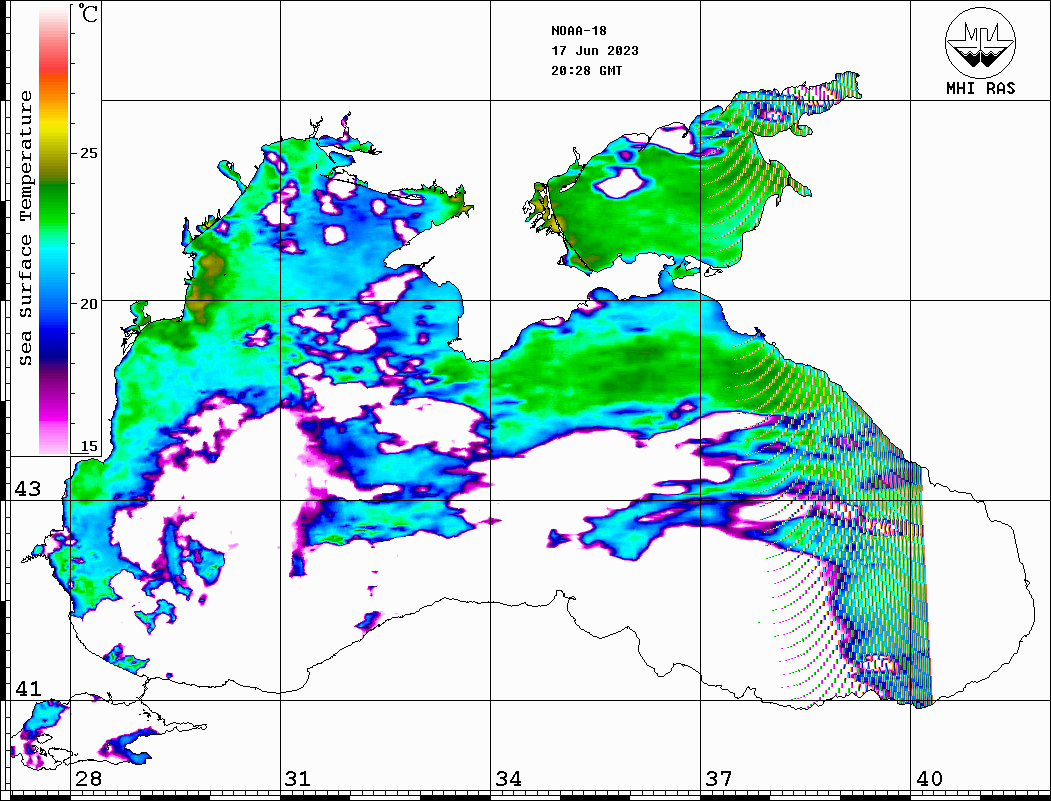This screenshot has width=1051, height=801.
Task: Click the longitude label '34'
Action: 508,778
